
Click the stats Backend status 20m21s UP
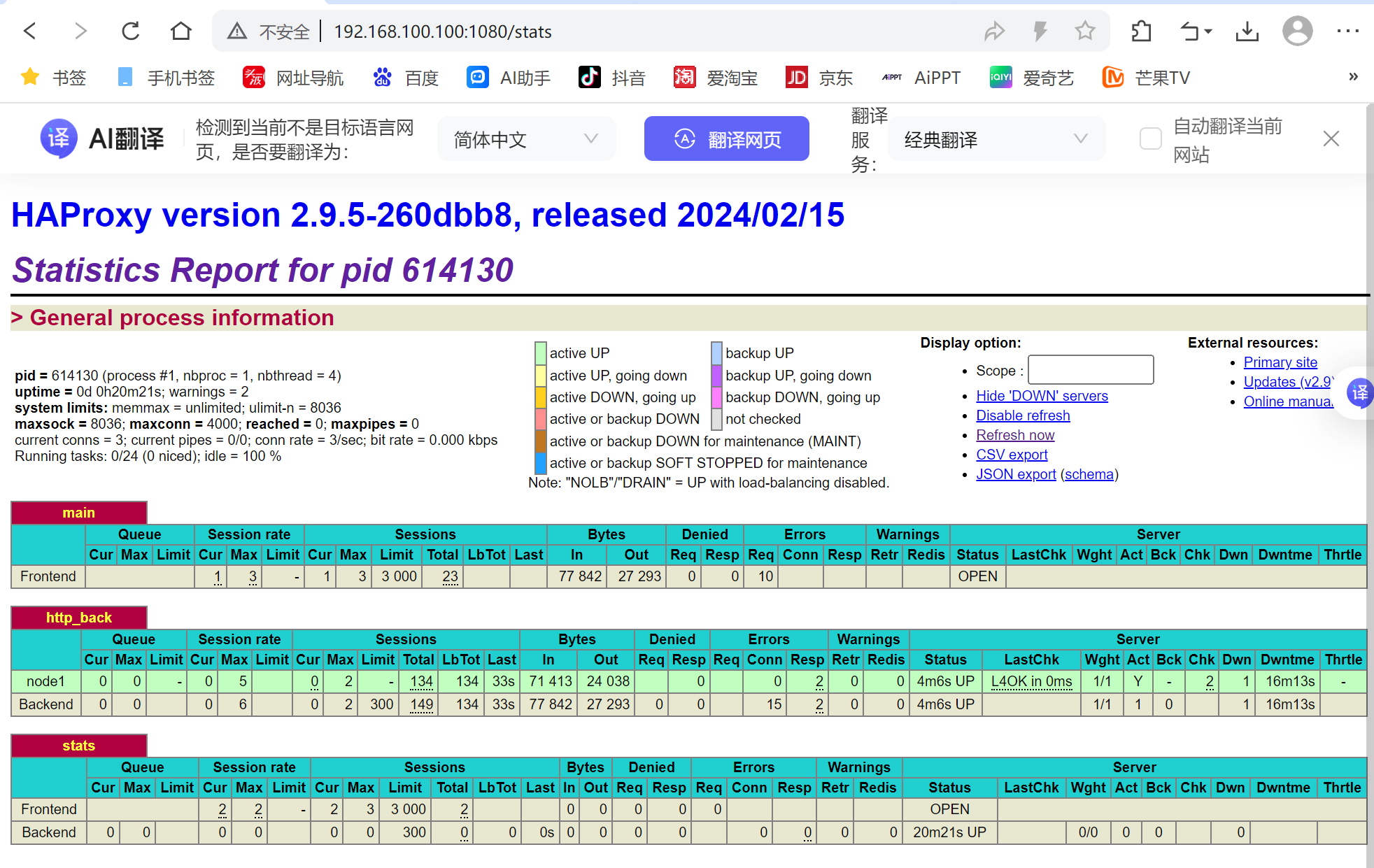point(949,832)
